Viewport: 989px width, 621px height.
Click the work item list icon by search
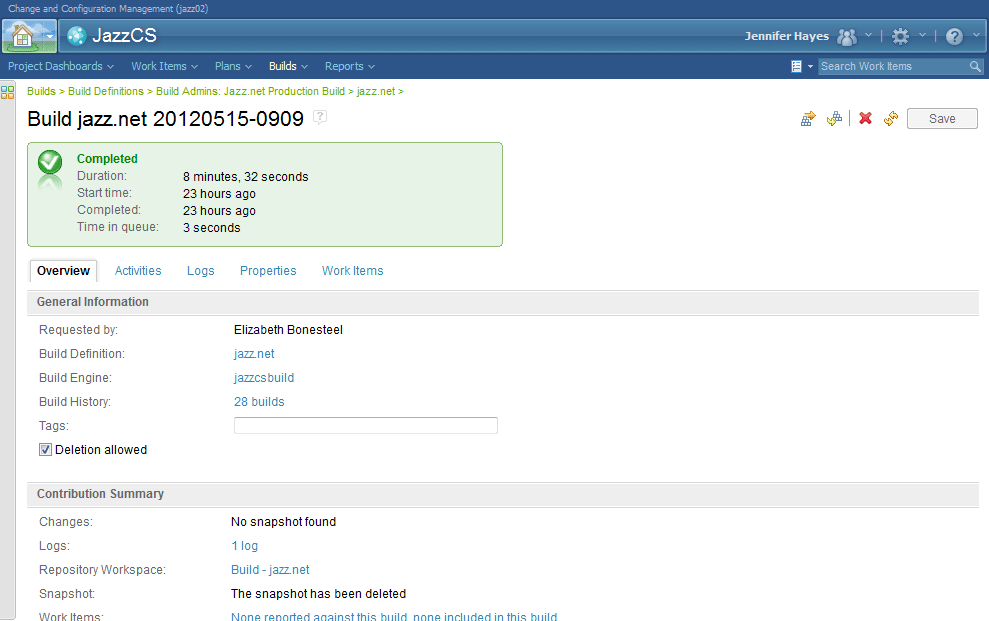(797, 66)
